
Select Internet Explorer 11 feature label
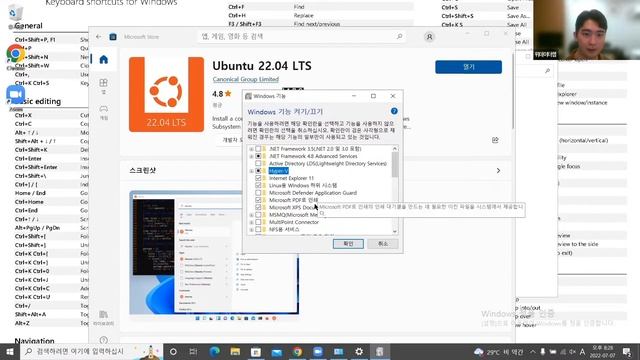pos(291,178)
